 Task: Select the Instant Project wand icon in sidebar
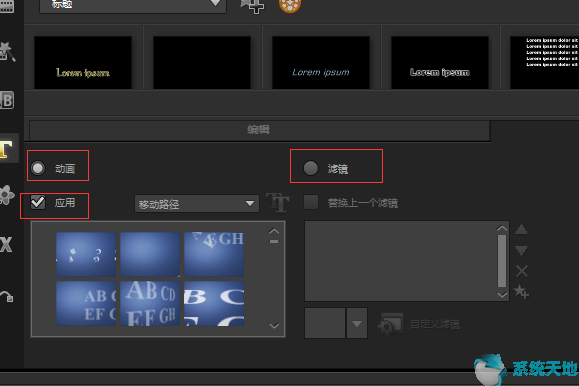point(7,52)
